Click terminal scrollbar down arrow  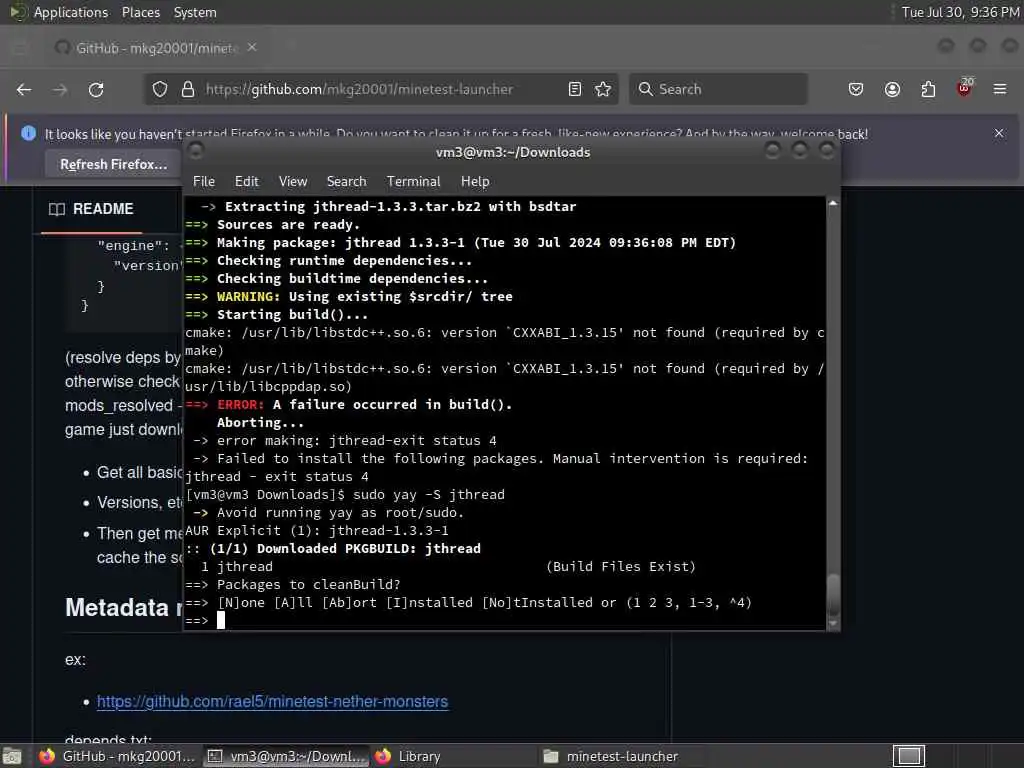tap(833, 624)
